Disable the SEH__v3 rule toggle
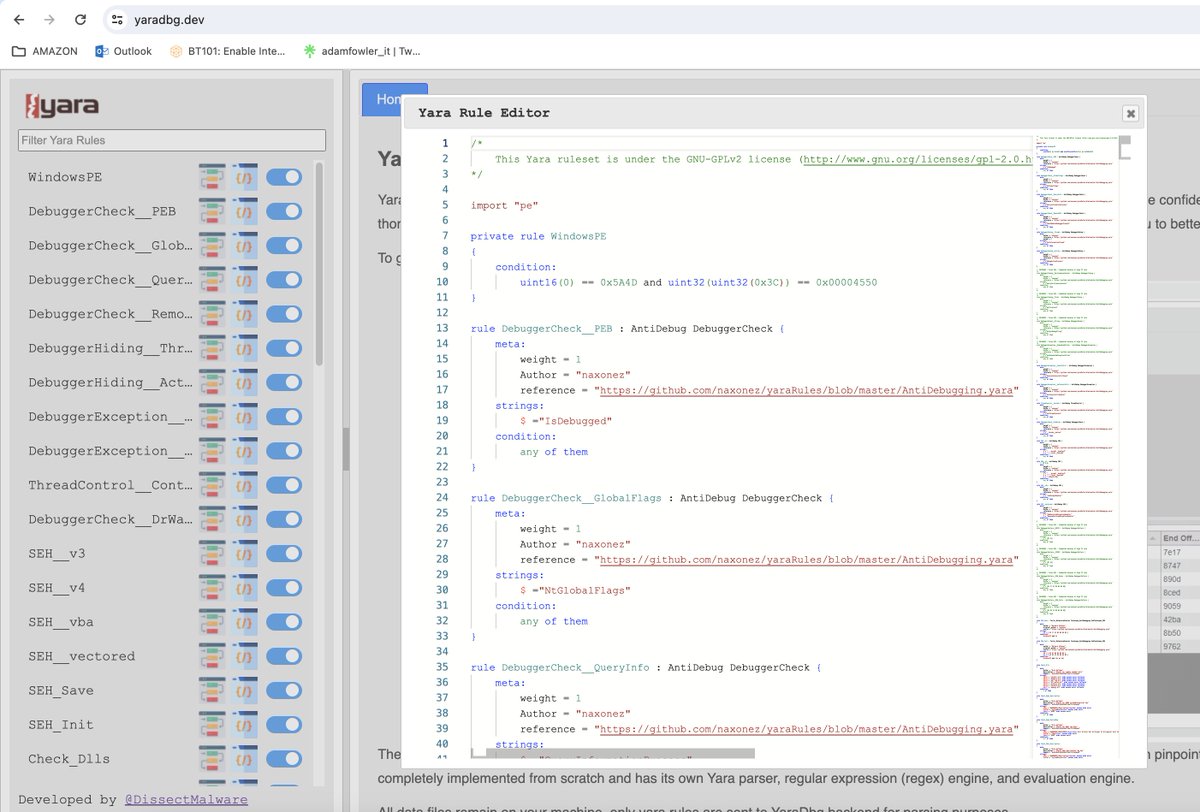1200x812 pixels. (284, 553)
